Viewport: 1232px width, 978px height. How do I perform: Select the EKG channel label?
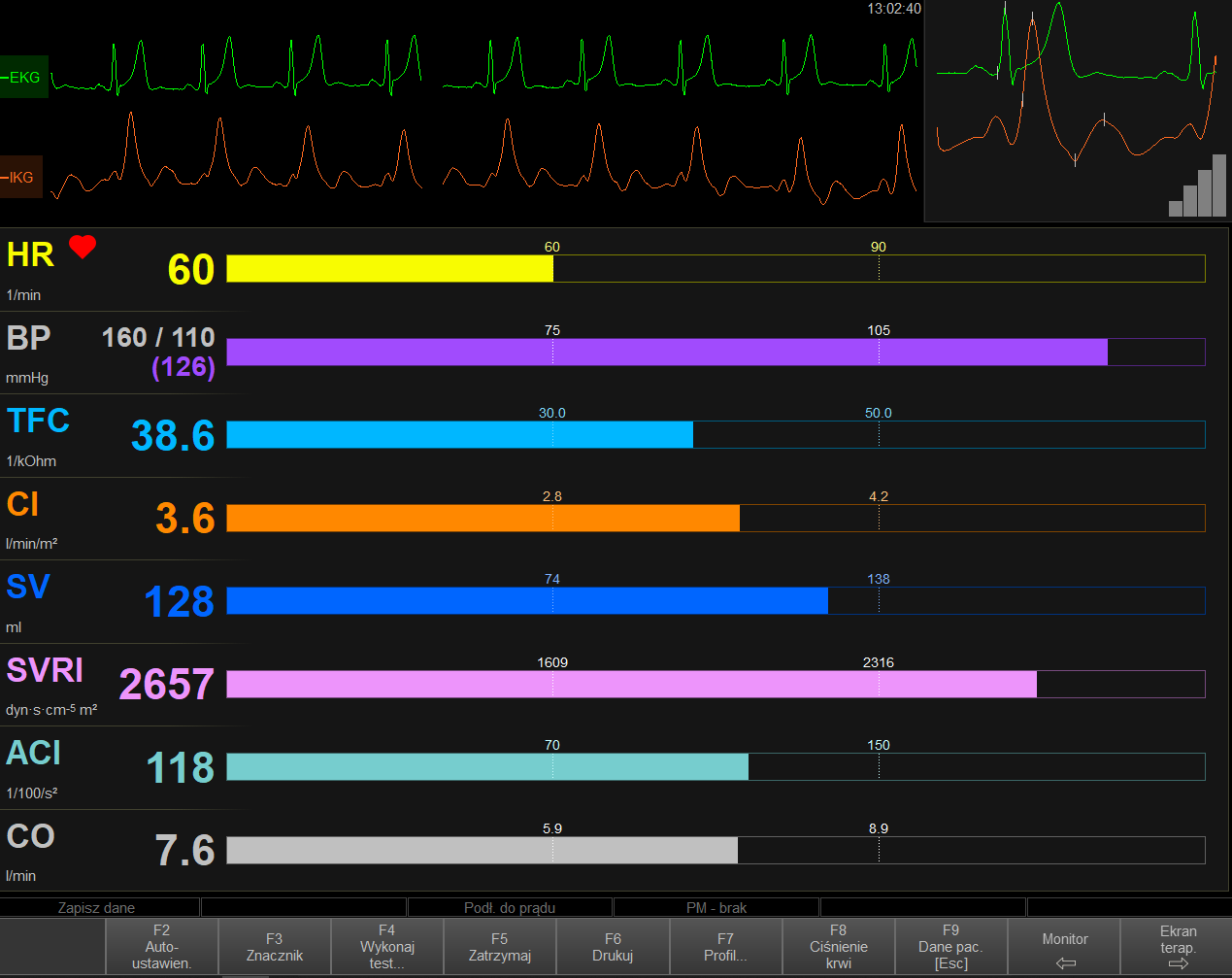coord(24,77)
